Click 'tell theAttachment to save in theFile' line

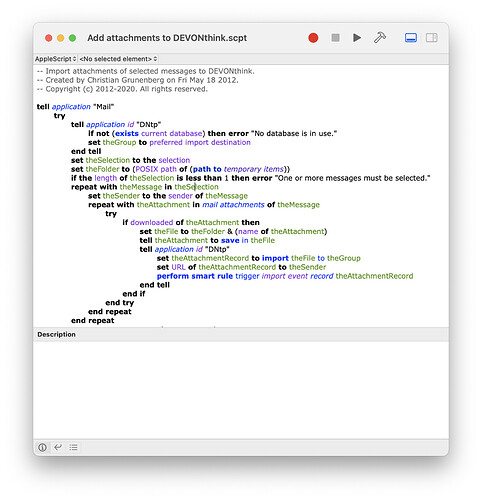coord(207,240)
